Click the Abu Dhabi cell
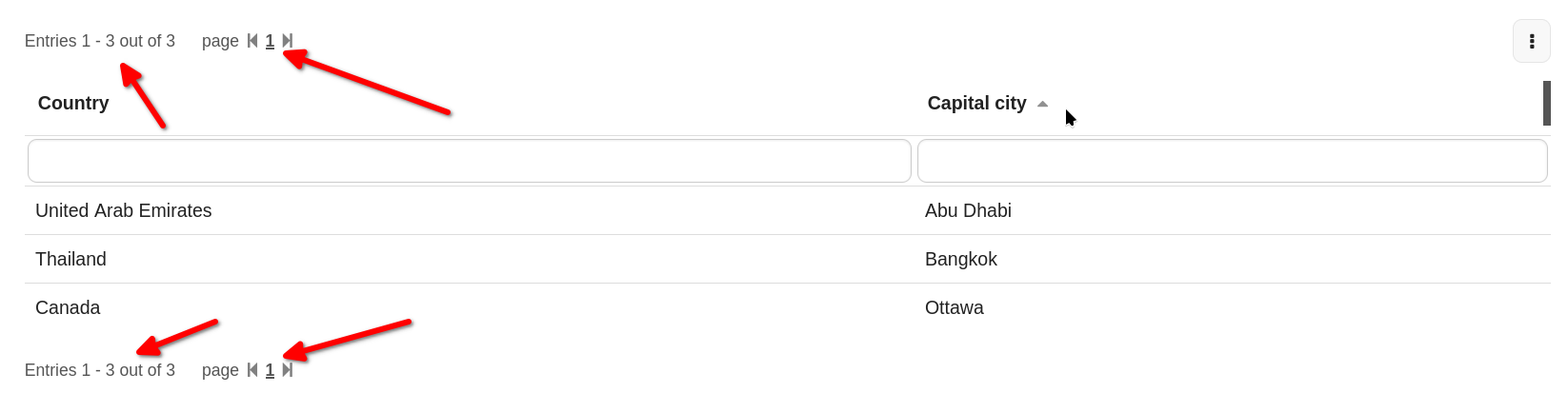Screen dimensions: 1568x393 coord(968,210)
